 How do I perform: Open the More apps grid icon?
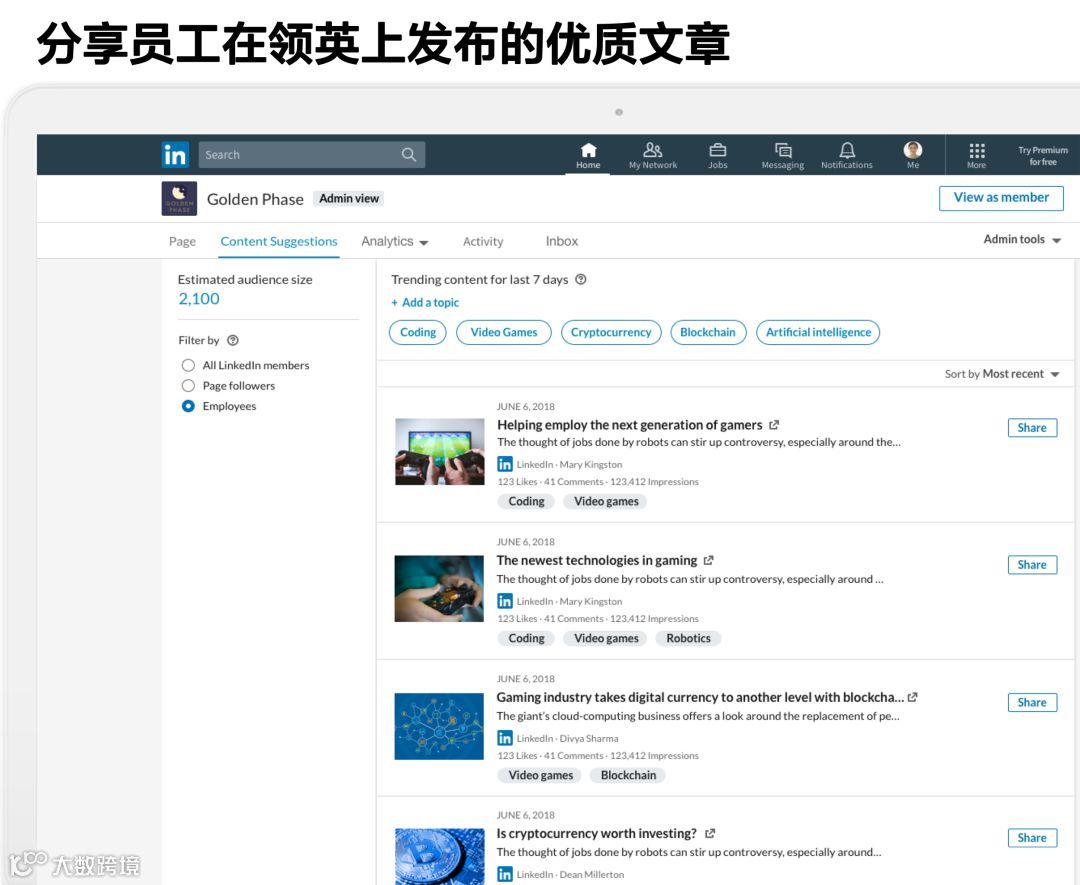click(x=977, y=151)
